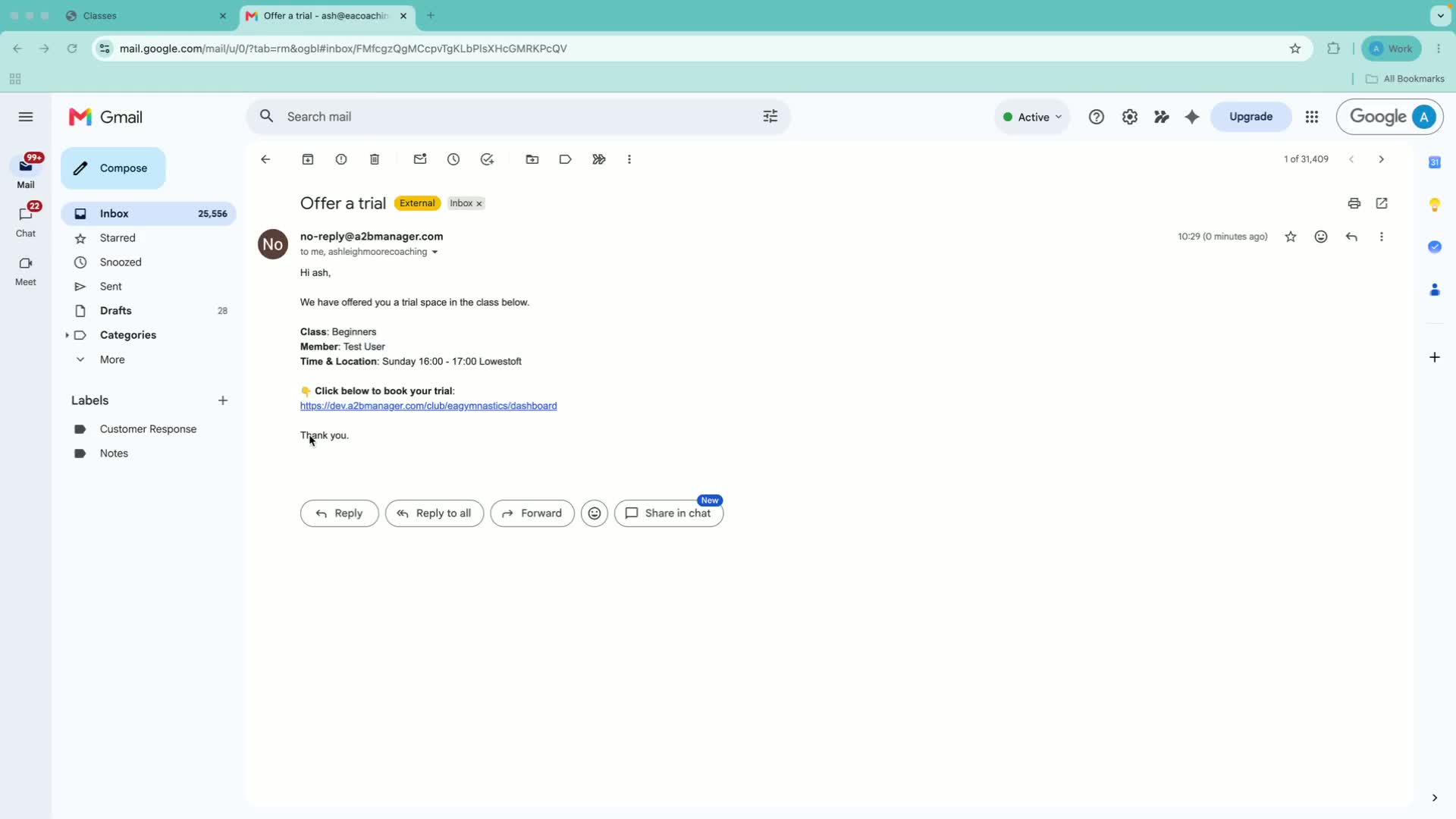Click inside the Search mail field
Screen dimensions: 1456x819
click(516, 117)
